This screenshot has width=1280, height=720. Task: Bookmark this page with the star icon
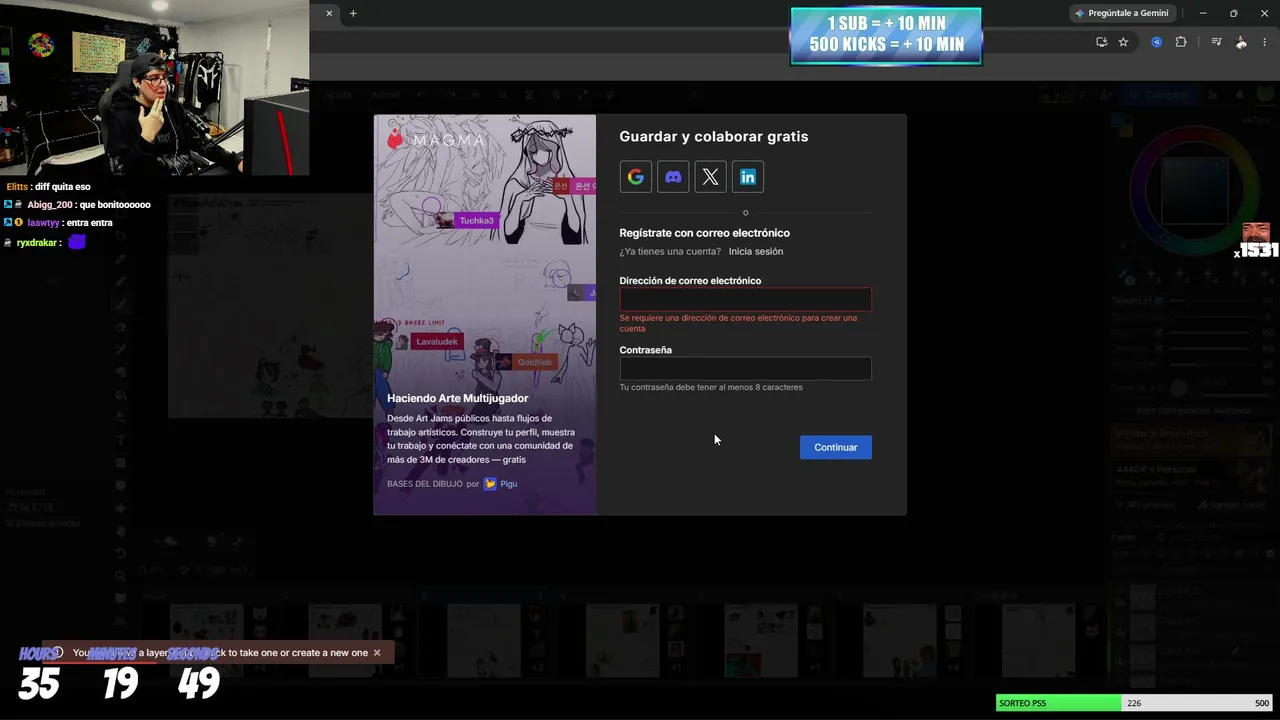click(x=1123, y=42)
